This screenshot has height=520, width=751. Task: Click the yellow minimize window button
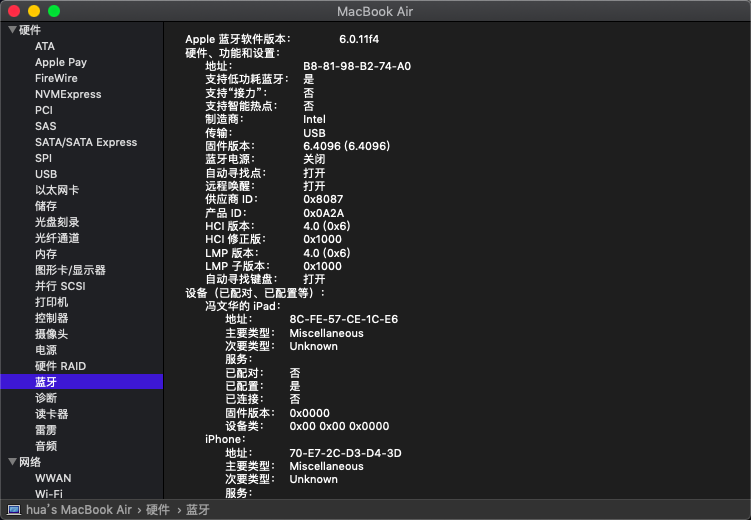pos(34,11)
